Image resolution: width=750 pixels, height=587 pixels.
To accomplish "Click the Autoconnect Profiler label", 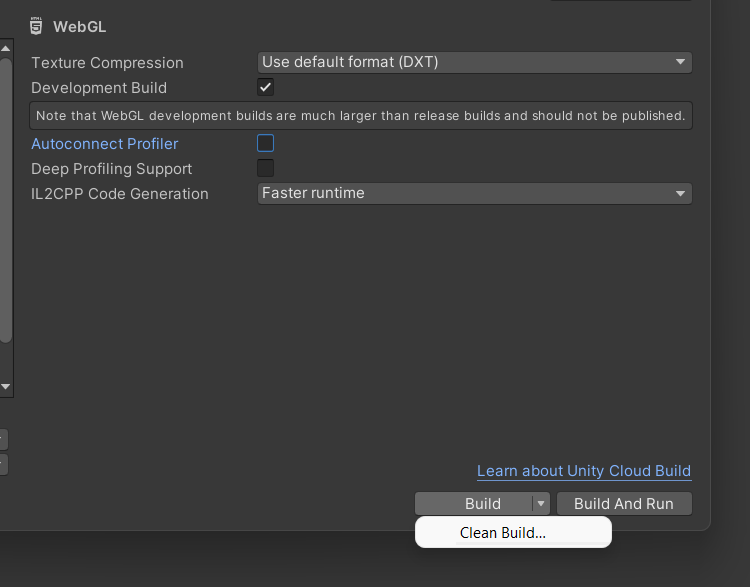I will [x=105, y=144].
